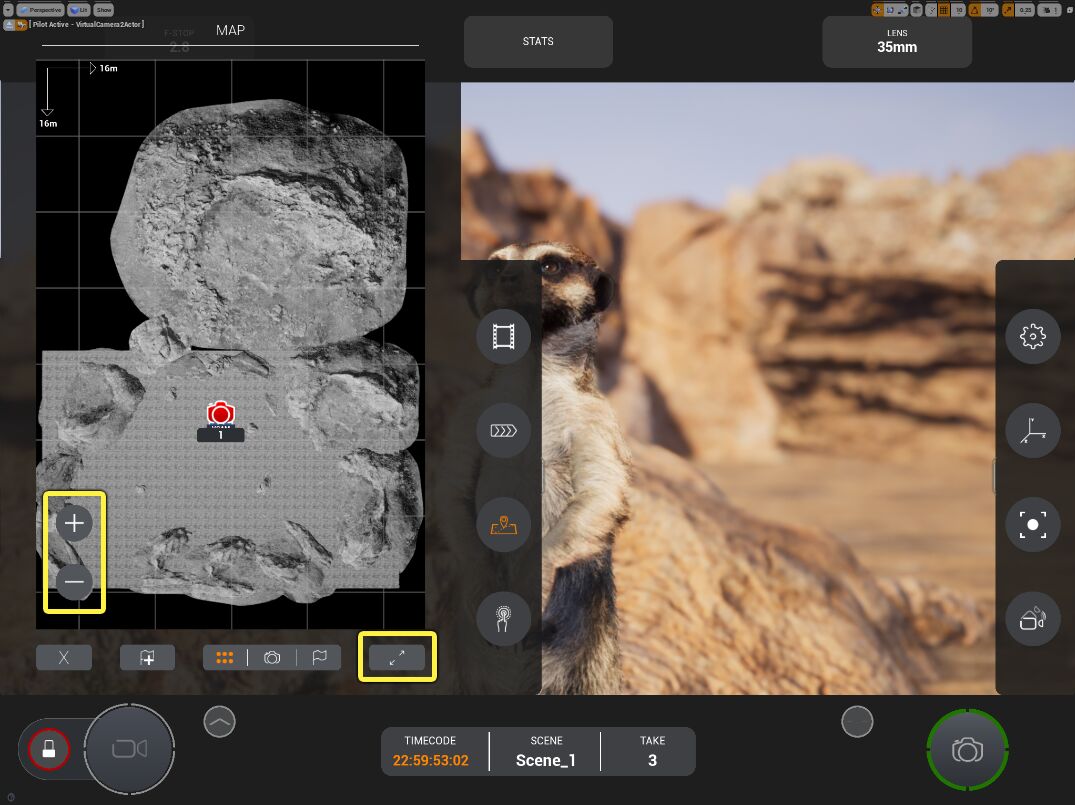The width and height of the screenshot is (1075, 805).
Task: Open the playback chevrons panel
Action: coord(504,431)
